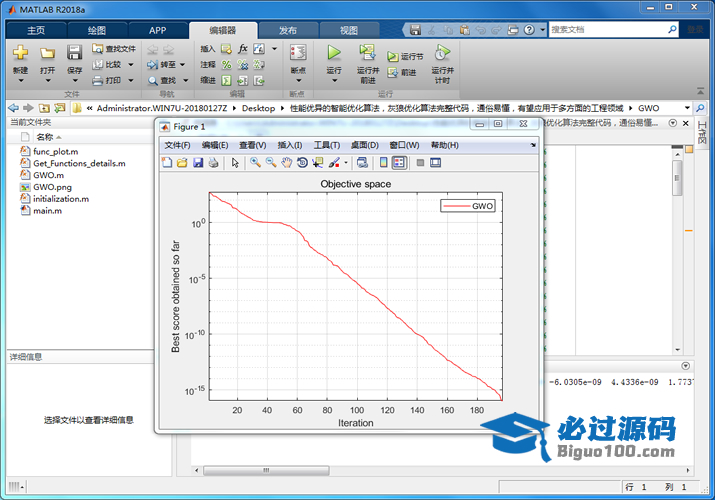715x500 pixels.
Task: Switch to the 绘图 ribbon tab
Action: tap(97, 30)
